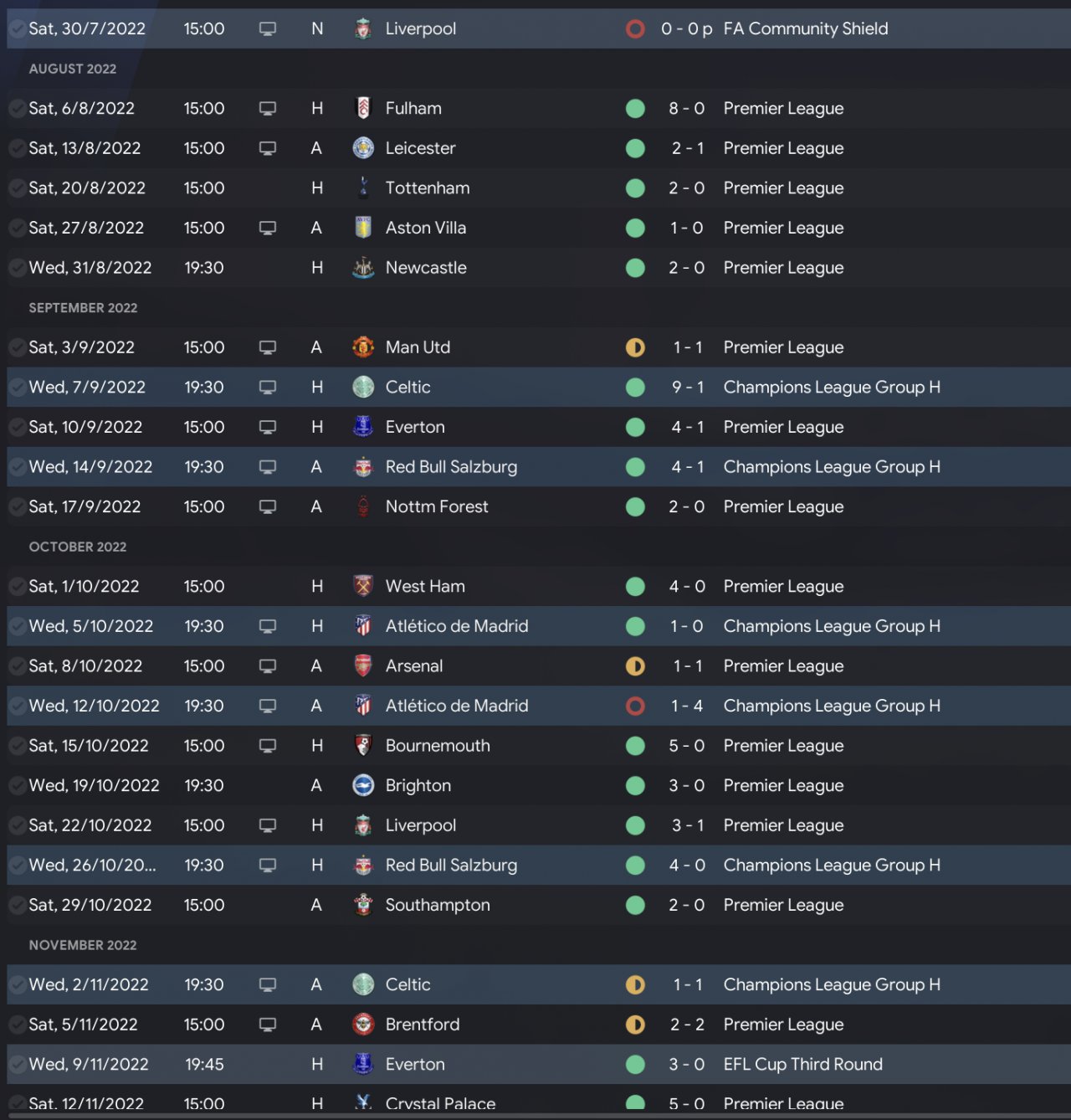Click the check mark beside Sat, 6/8/2022 fixture
The image size is (1071, 1120).
pos(17,108)
